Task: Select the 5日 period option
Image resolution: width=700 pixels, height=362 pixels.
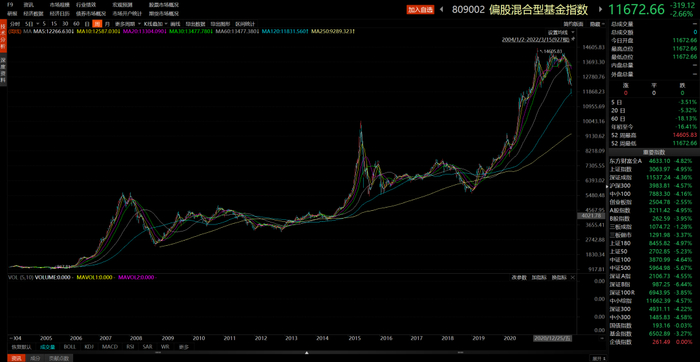Action: pos(29,23)
